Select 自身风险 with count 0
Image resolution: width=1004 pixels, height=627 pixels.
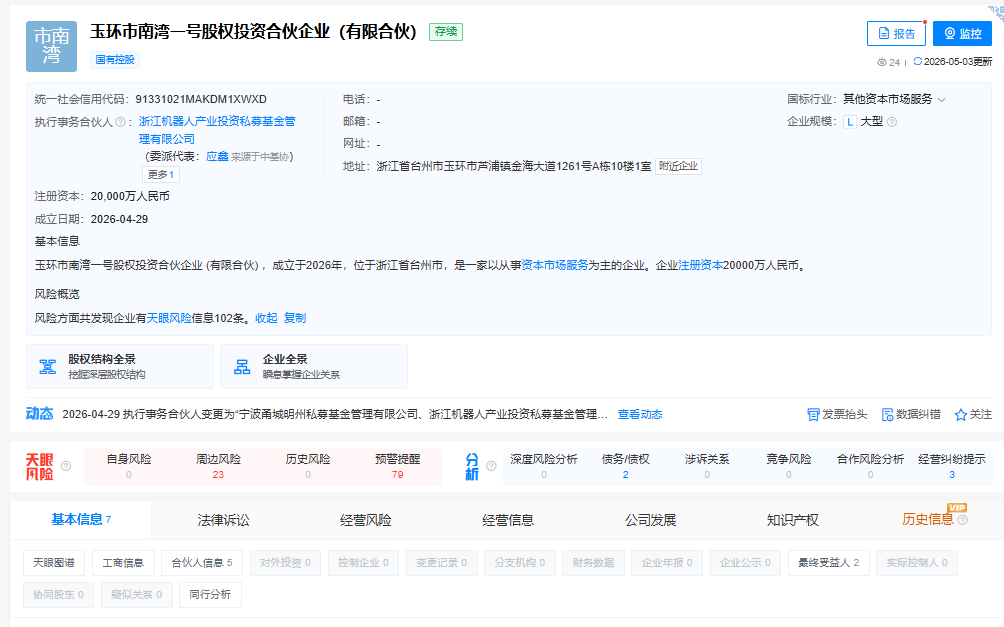click(129, 466)
